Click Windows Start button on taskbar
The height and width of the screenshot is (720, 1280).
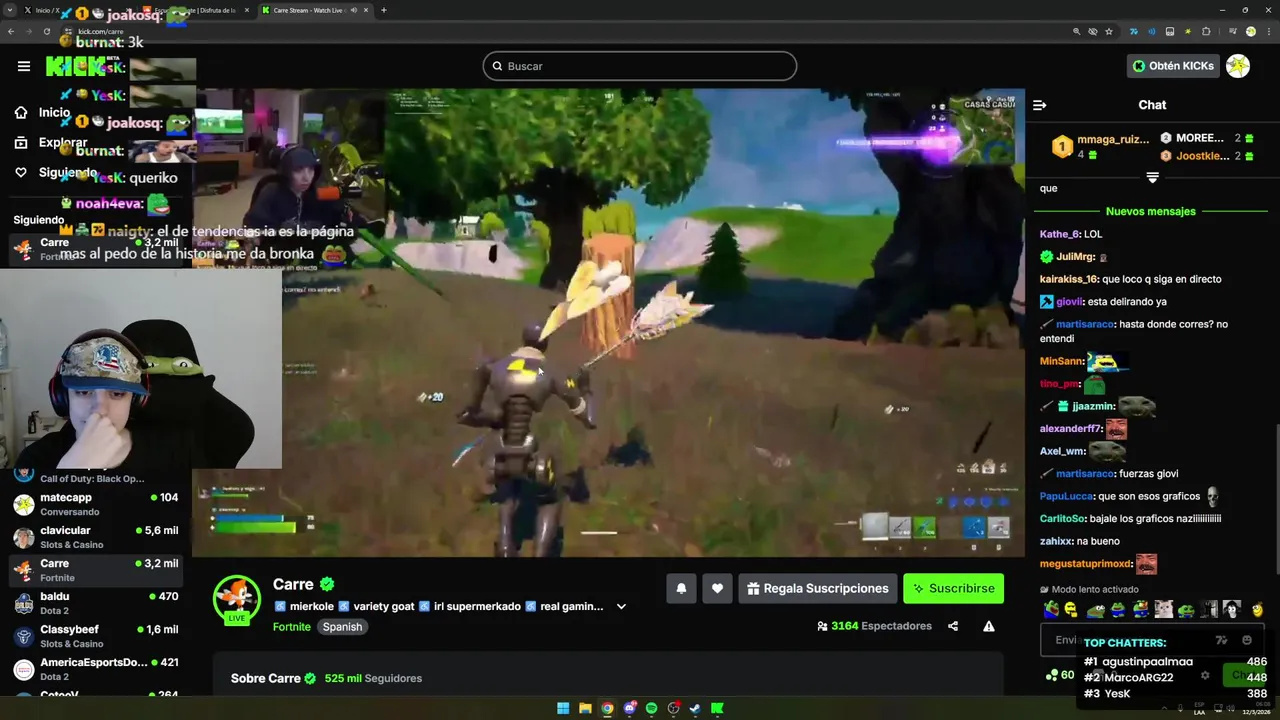(x=563, y=708)
